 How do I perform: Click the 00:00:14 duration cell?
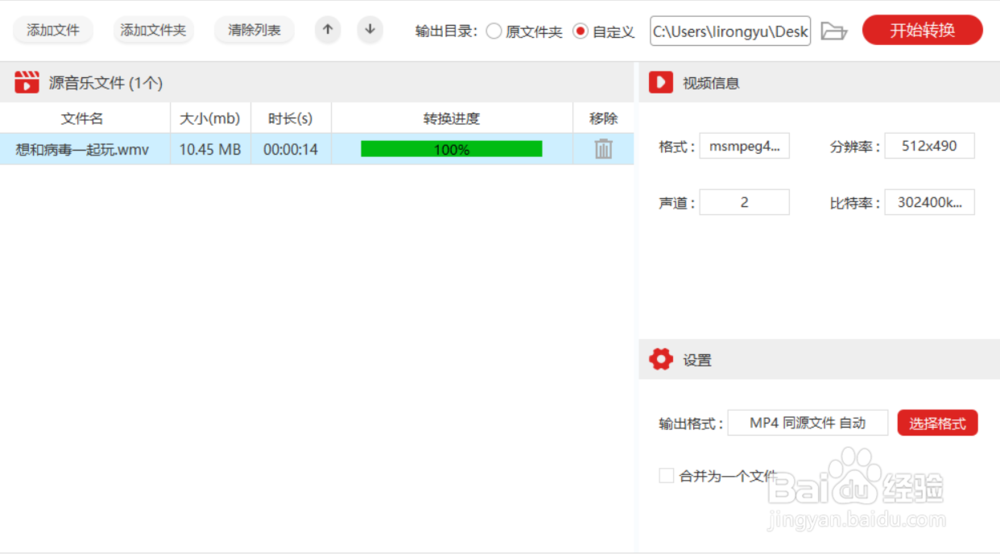coord(291,149)
